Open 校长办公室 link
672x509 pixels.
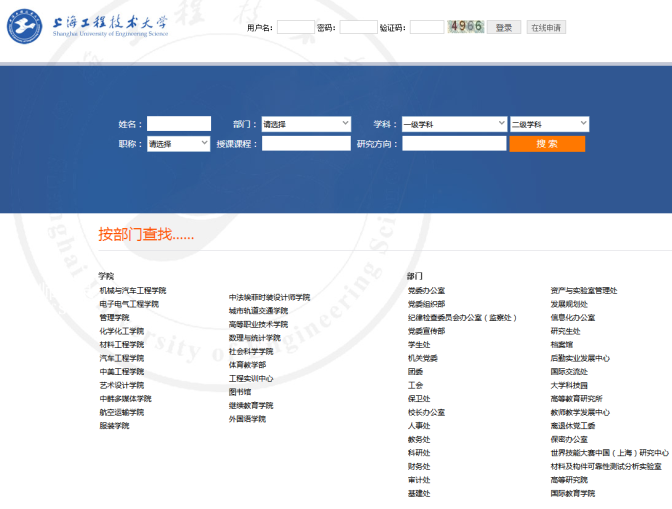426,412
